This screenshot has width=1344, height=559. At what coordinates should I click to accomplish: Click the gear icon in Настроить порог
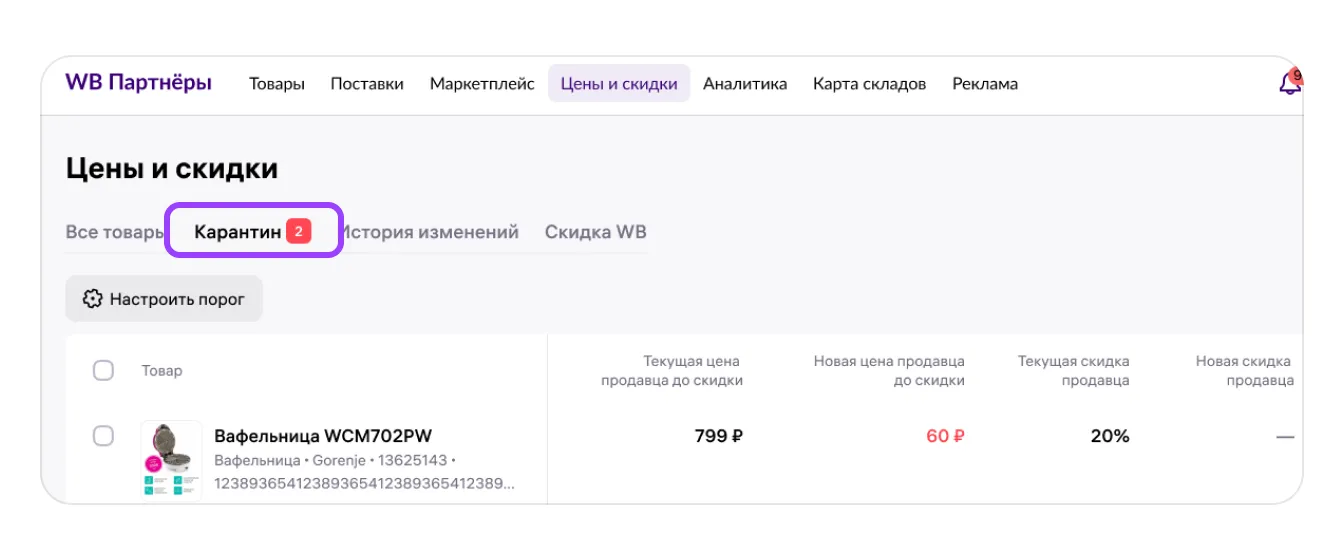coord(93,299)
